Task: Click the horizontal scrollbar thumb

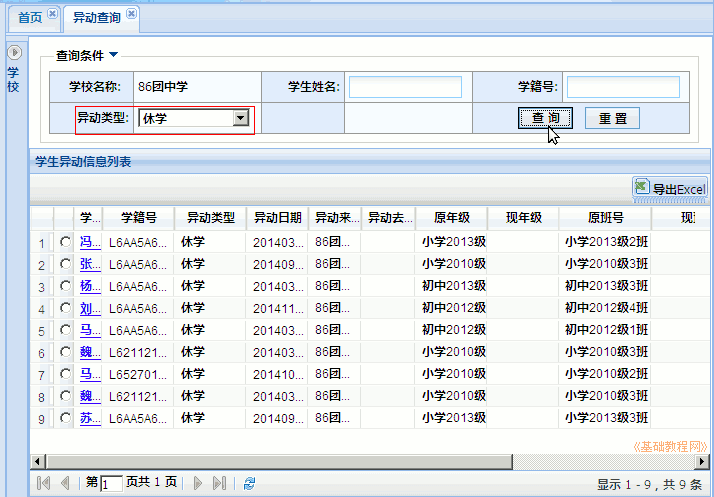Action: [279, 461]
